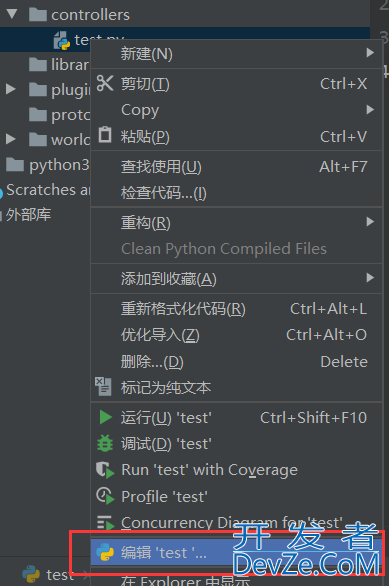Open the 新建(N) submenu arrow
389x586 pixels.
click(x=370, y=53)
